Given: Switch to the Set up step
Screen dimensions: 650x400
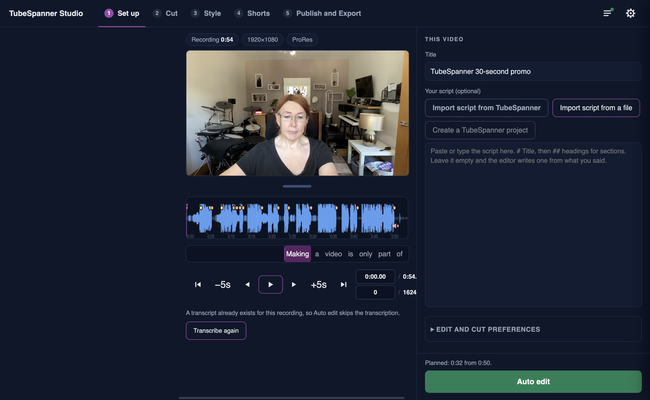Looking at the screenshot, I should [122, 13].
